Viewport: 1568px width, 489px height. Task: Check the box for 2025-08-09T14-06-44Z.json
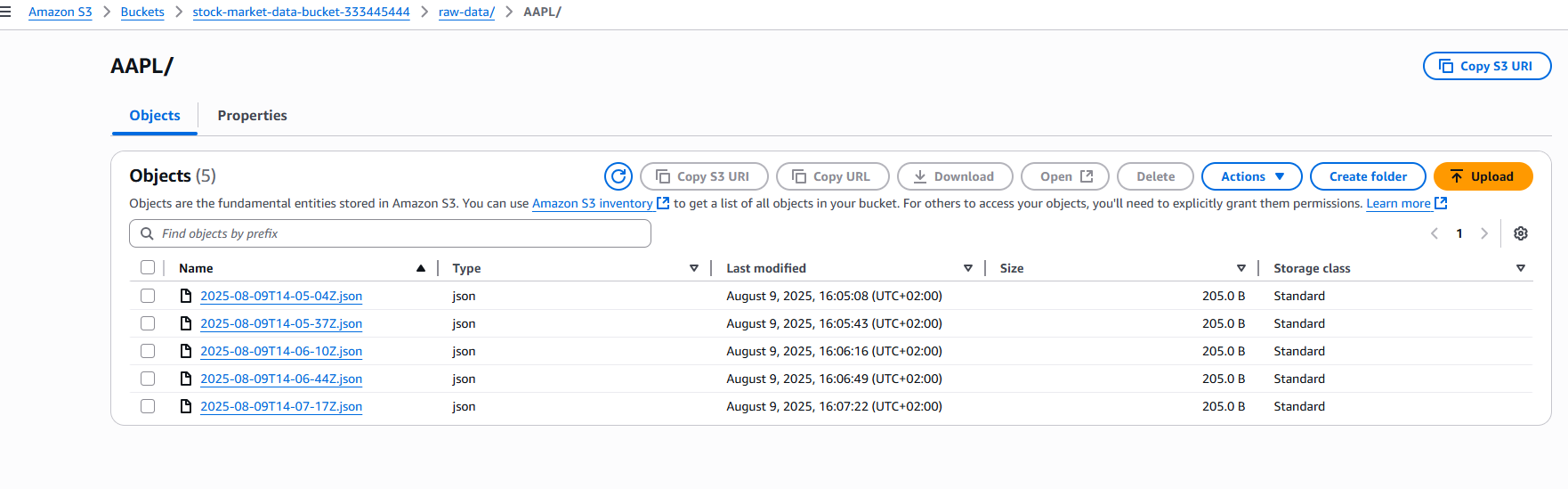click(x=148, y=379)
